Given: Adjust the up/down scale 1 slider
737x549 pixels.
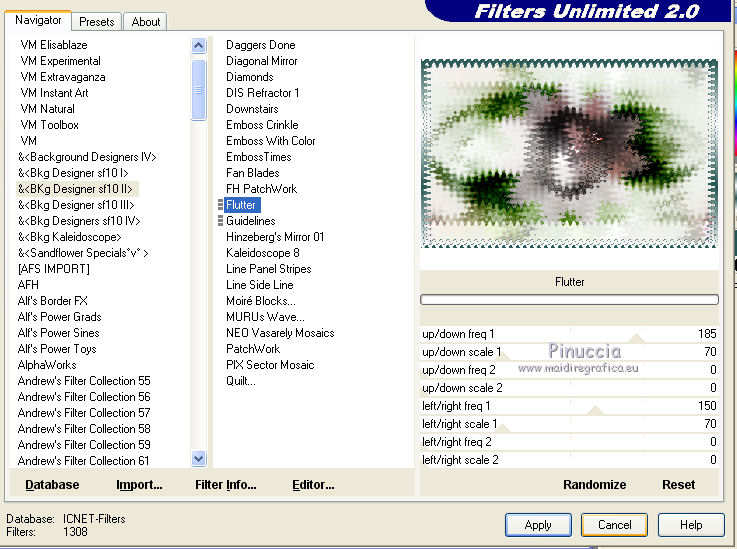Looking at the screenshot, I should coord(569,352).
